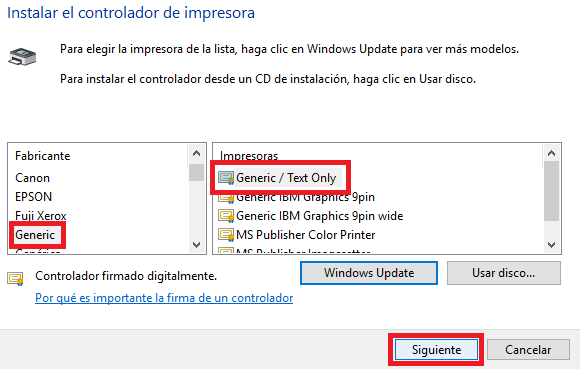Click the printer icon beside instructions
Image resolution: width=580 pixels, height=369 pixels.
point(22,57)
